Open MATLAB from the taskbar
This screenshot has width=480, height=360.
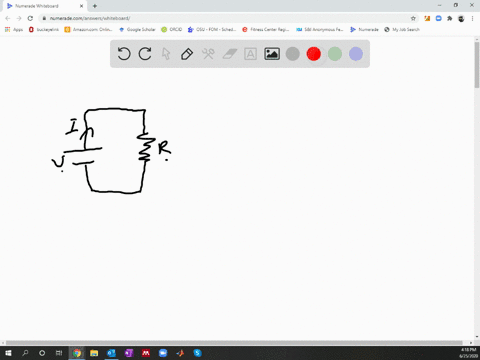click(180, 353)
